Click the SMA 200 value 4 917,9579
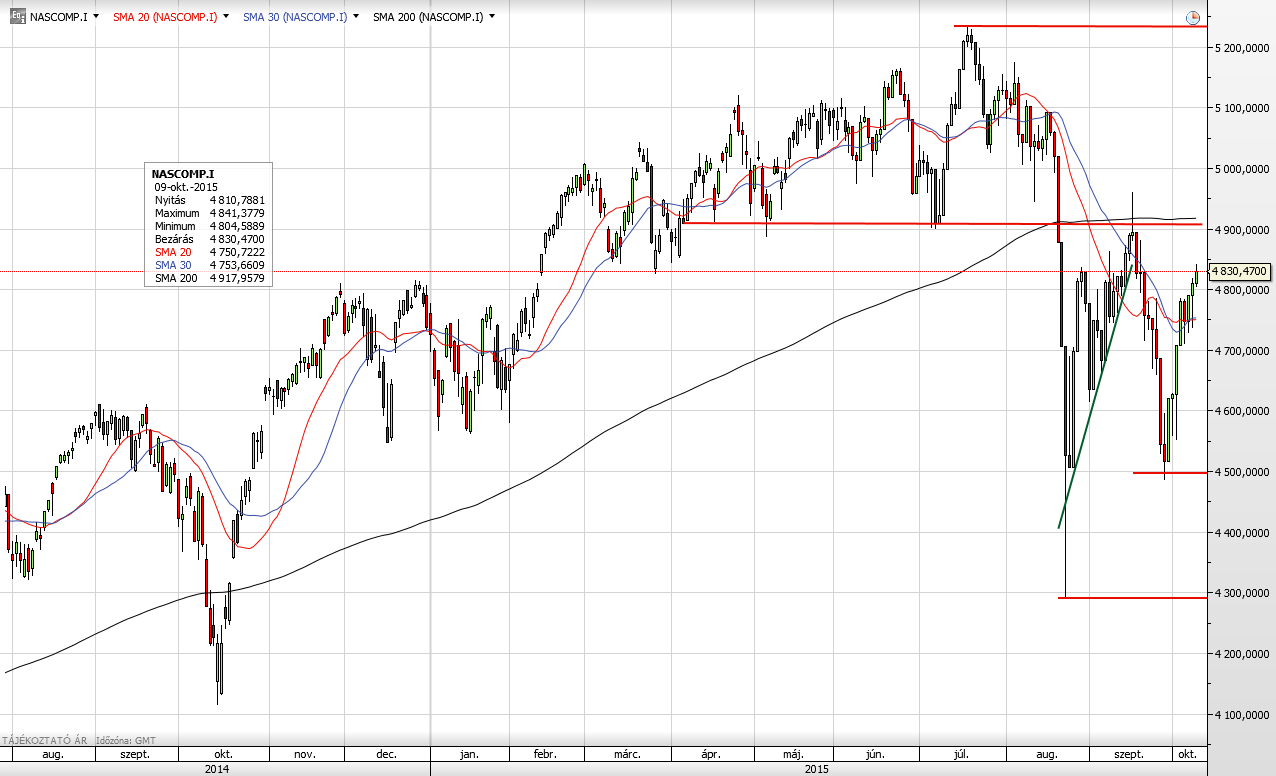The height and width of the screenshot is (776, 1276). 238,278
